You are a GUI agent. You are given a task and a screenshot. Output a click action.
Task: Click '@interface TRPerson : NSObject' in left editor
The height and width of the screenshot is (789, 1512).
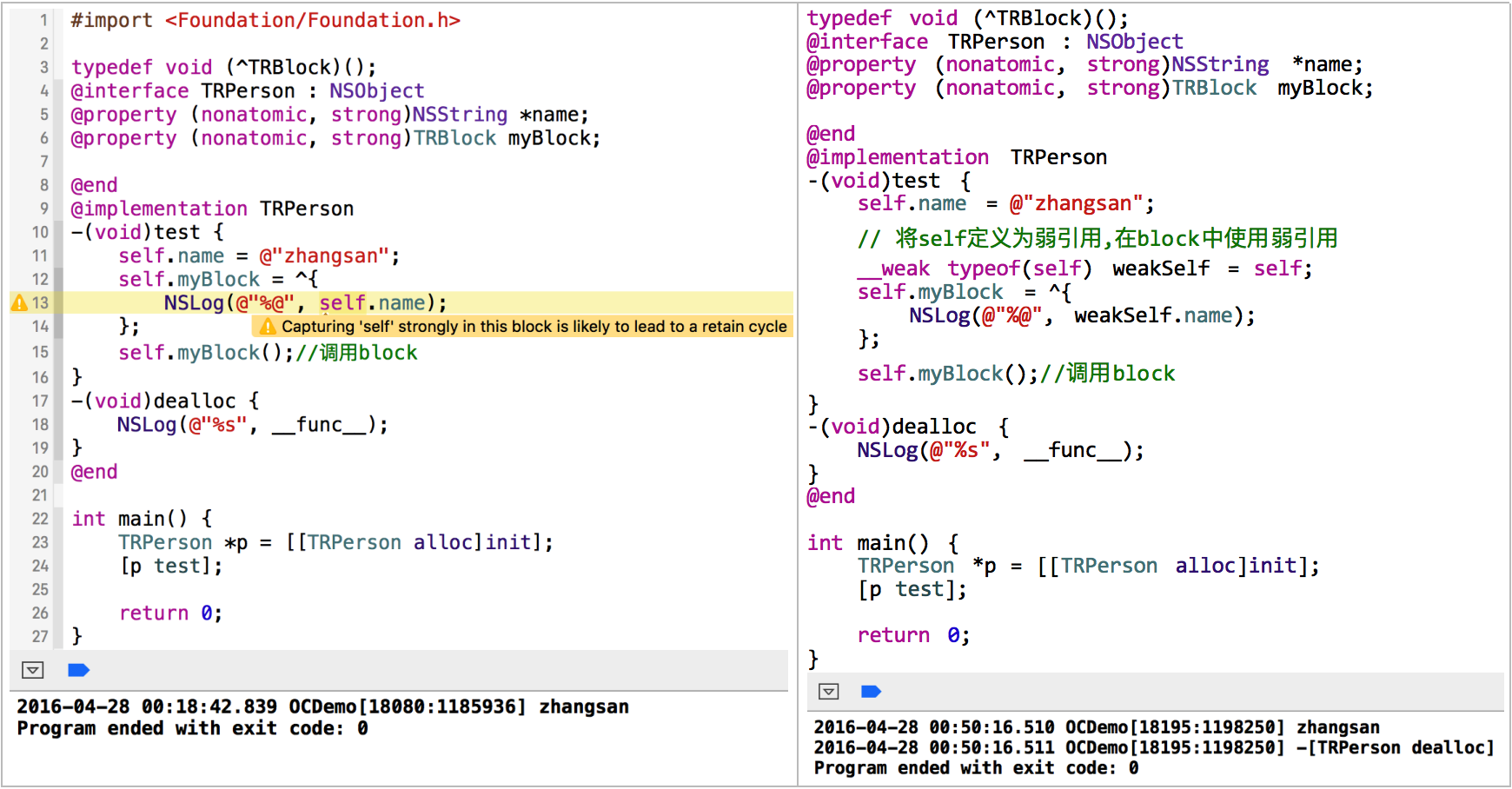[248, 90]
